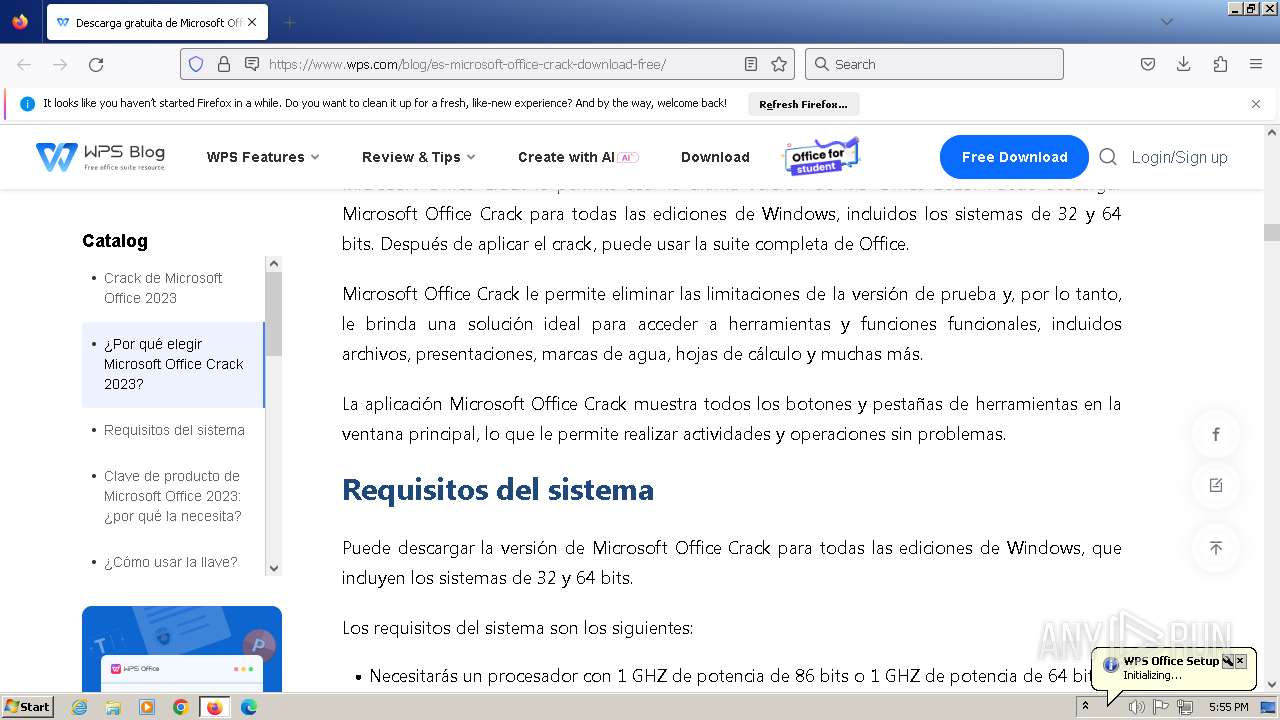Open Create with AI menu item

click(578, 157)
